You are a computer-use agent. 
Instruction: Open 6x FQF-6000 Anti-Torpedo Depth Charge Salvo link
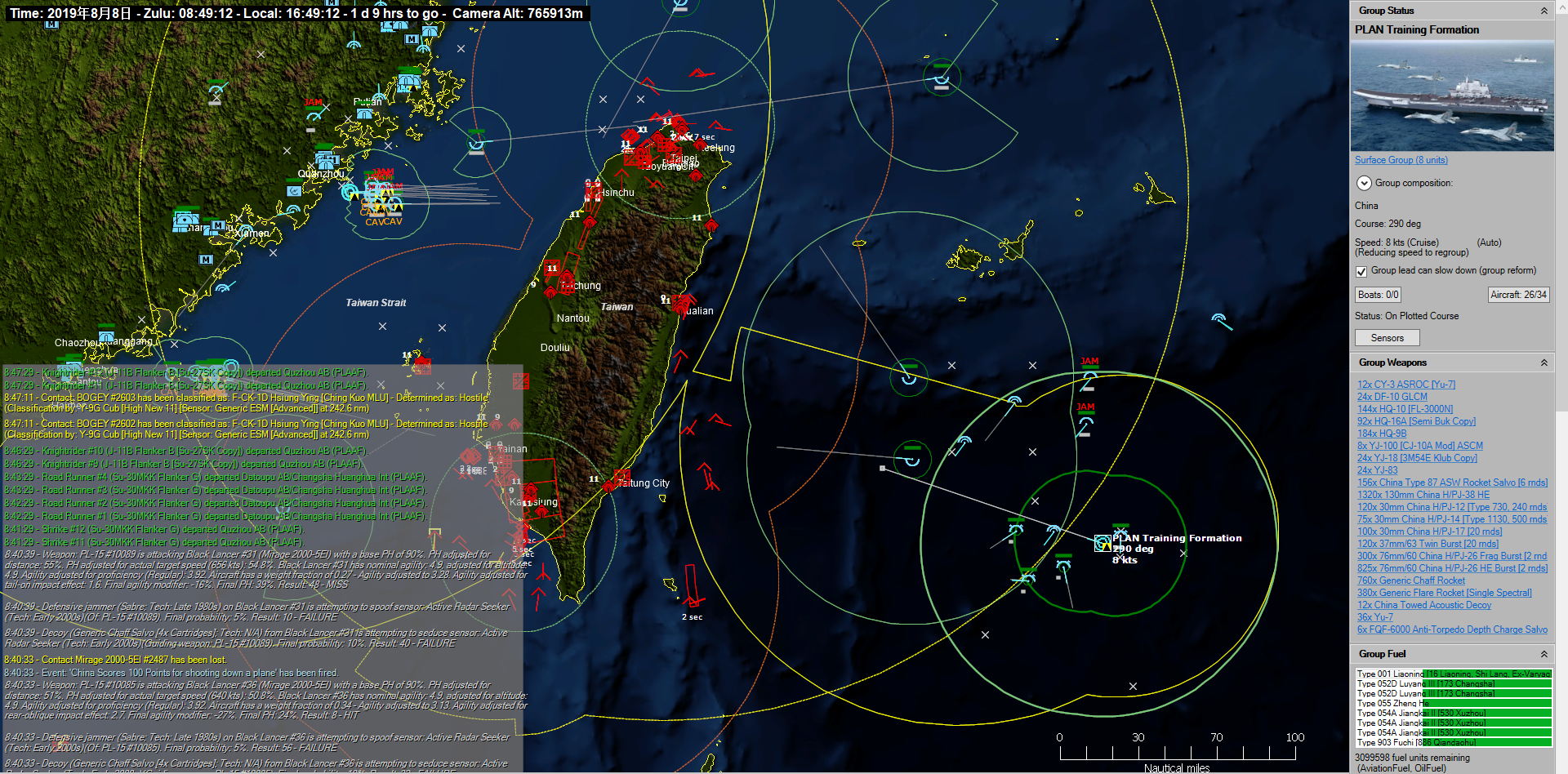click(x=1452, y=629)
